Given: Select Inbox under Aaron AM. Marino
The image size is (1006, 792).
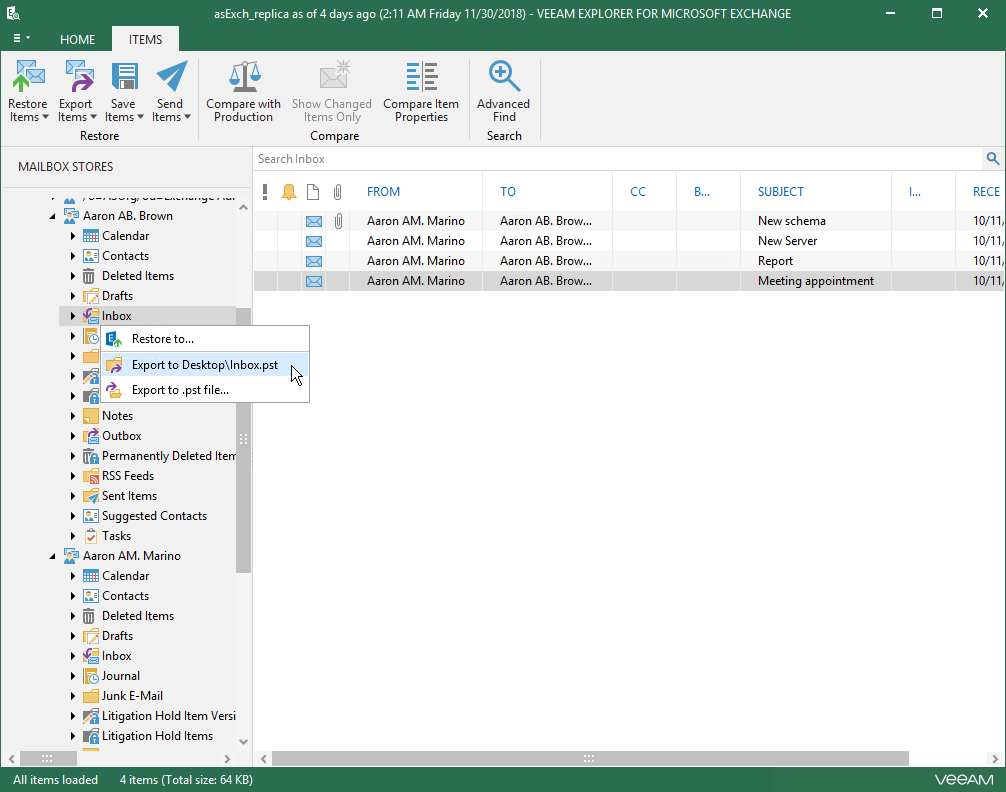Looking at the screenshot, I should coord(116,656).
